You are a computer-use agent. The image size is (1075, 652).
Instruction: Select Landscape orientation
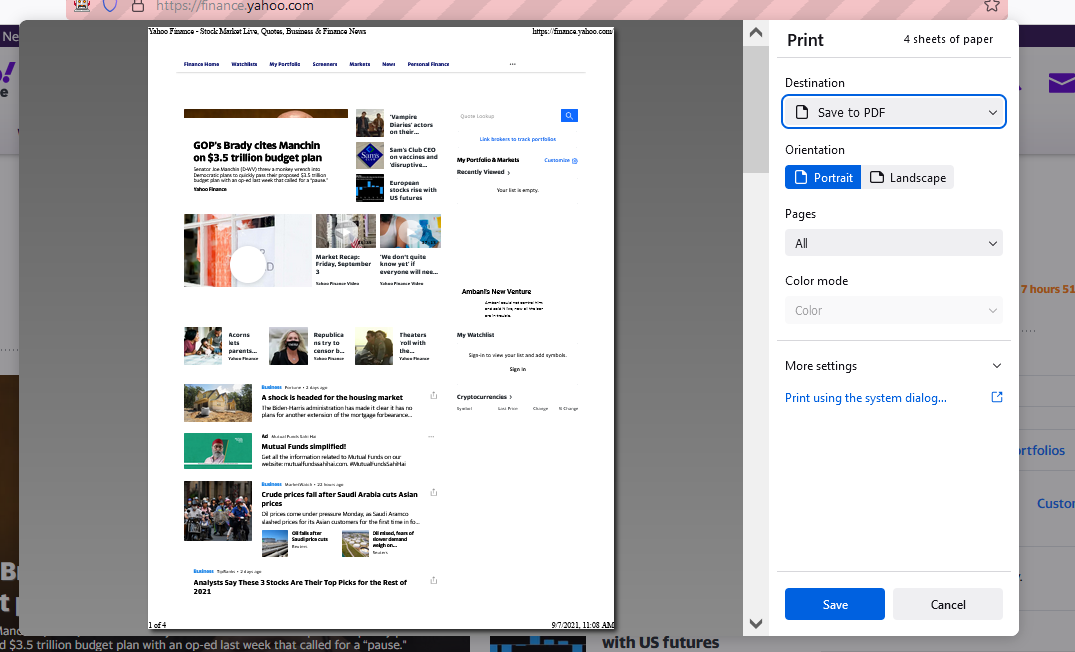coord(907,178)
